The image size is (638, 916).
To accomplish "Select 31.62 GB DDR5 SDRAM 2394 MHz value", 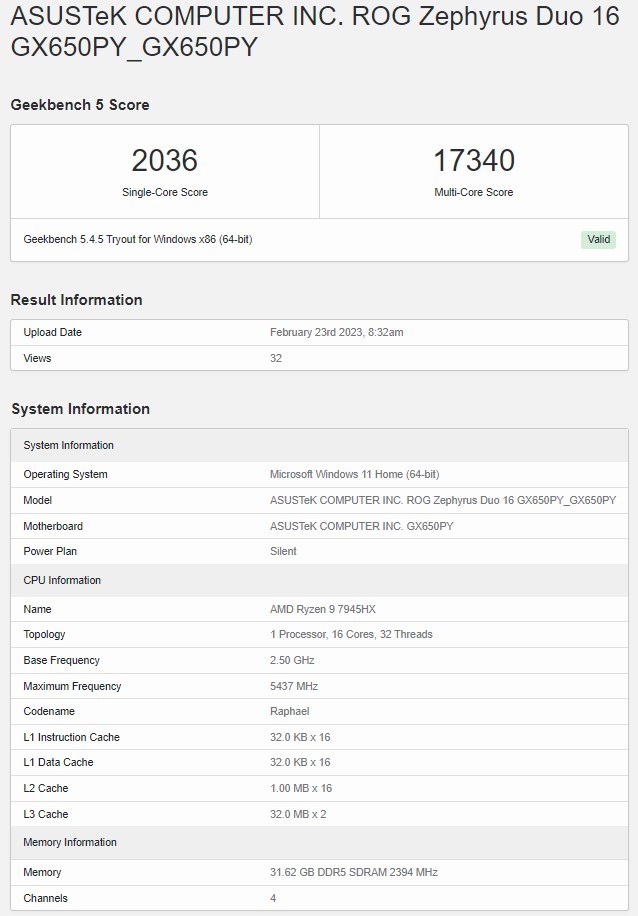I will click(x=354, y=872).
